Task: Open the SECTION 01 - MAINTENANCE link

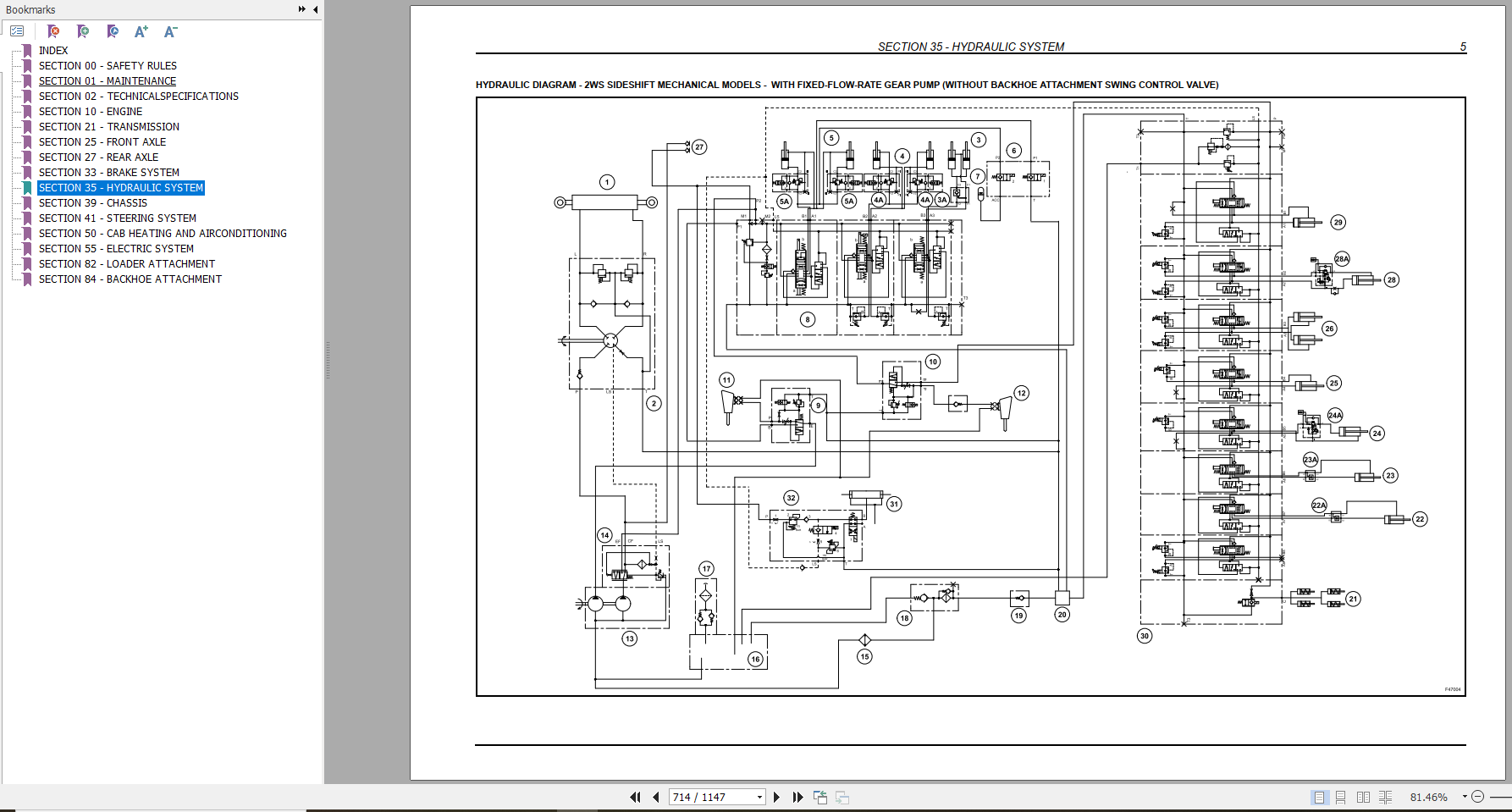Action: (x=108, y=80)
